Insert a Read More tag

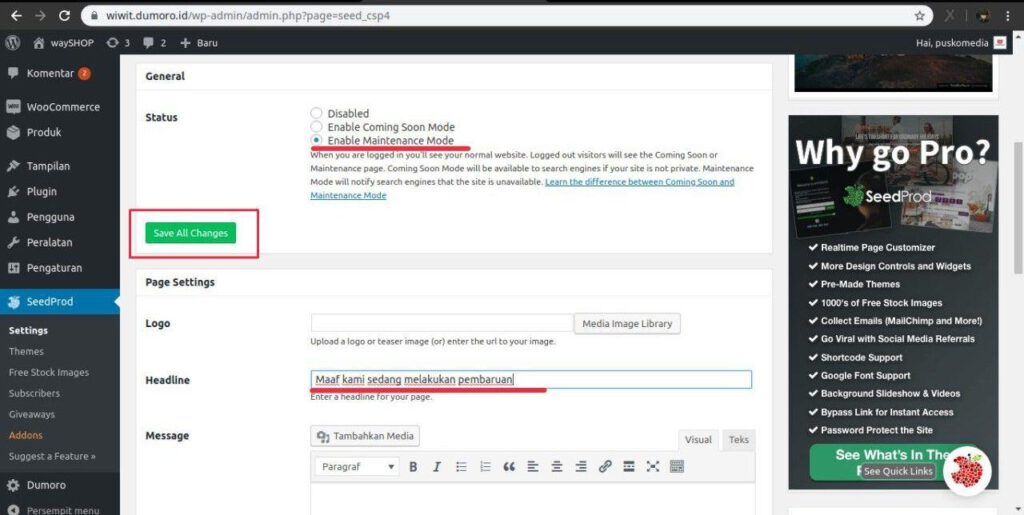pyautogui.click(x=629, y=467)
